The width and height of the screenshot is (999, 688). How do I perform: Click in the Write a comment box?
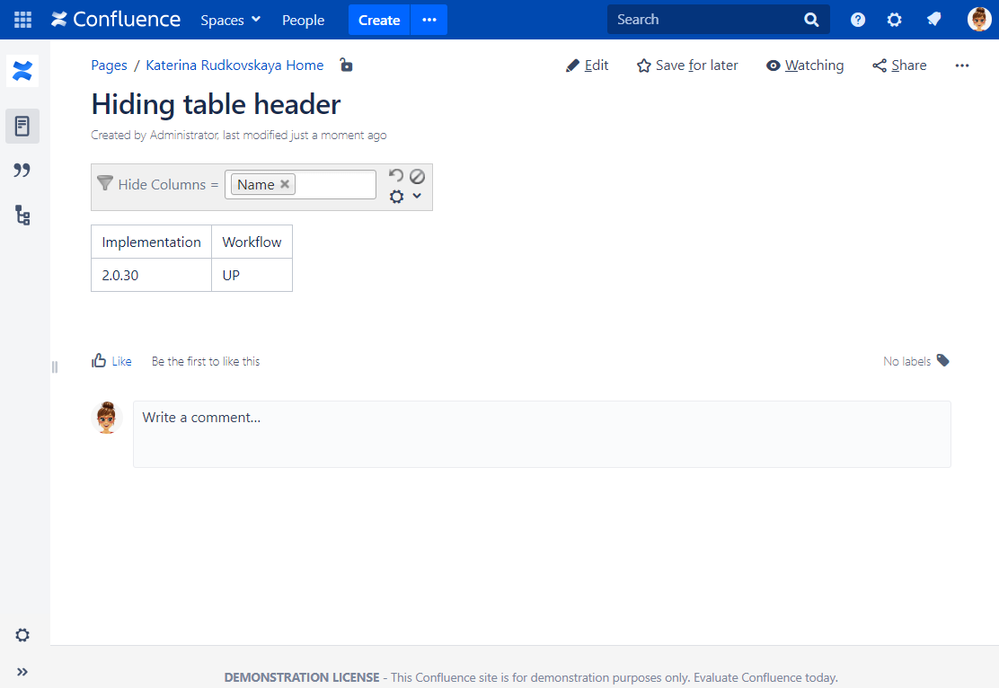542,434
